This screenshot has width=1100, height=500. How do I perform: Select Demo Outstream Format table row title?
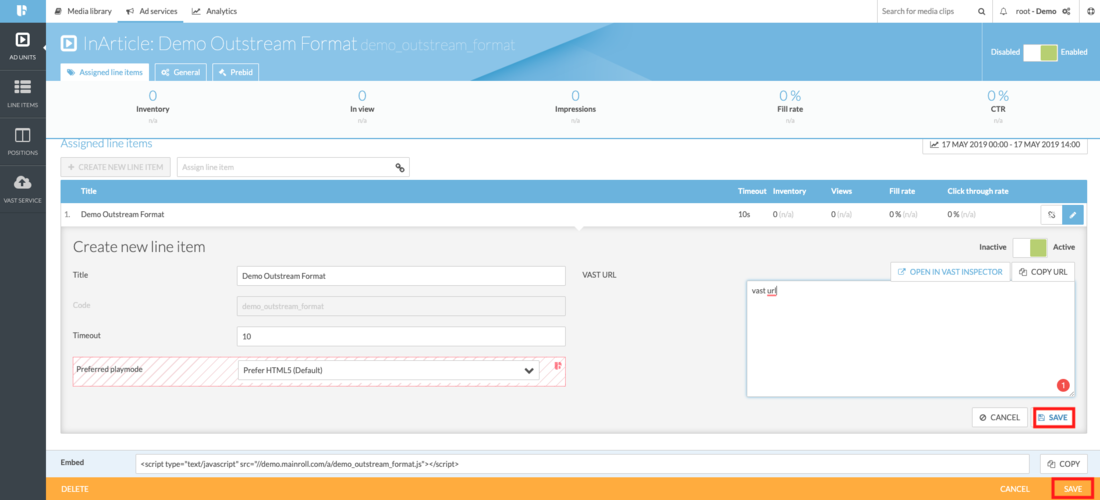tap(123, 215)
